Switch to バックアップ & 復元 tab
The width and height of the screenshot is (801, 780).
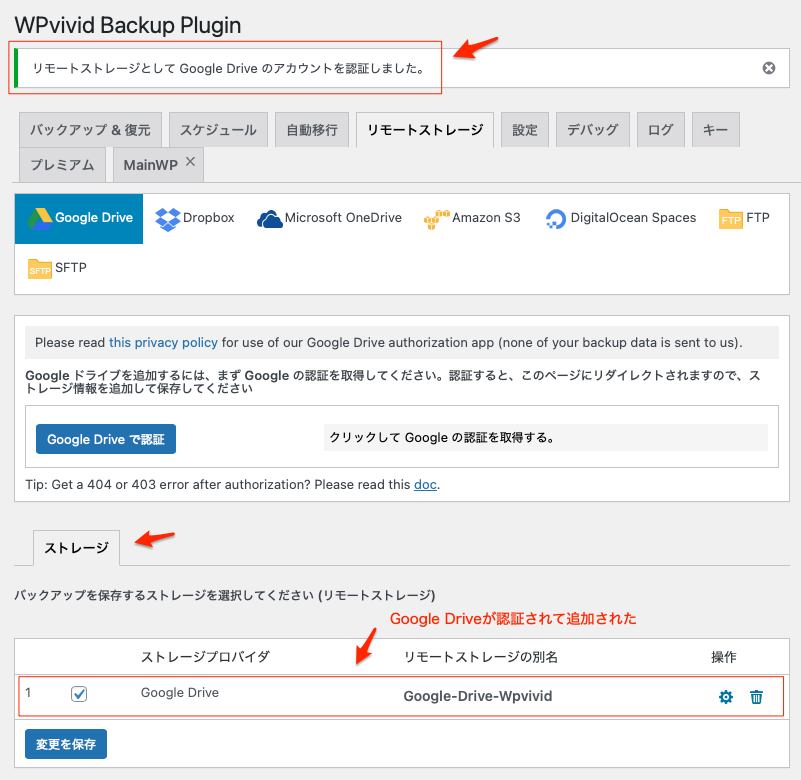click(x=90, y=130)
